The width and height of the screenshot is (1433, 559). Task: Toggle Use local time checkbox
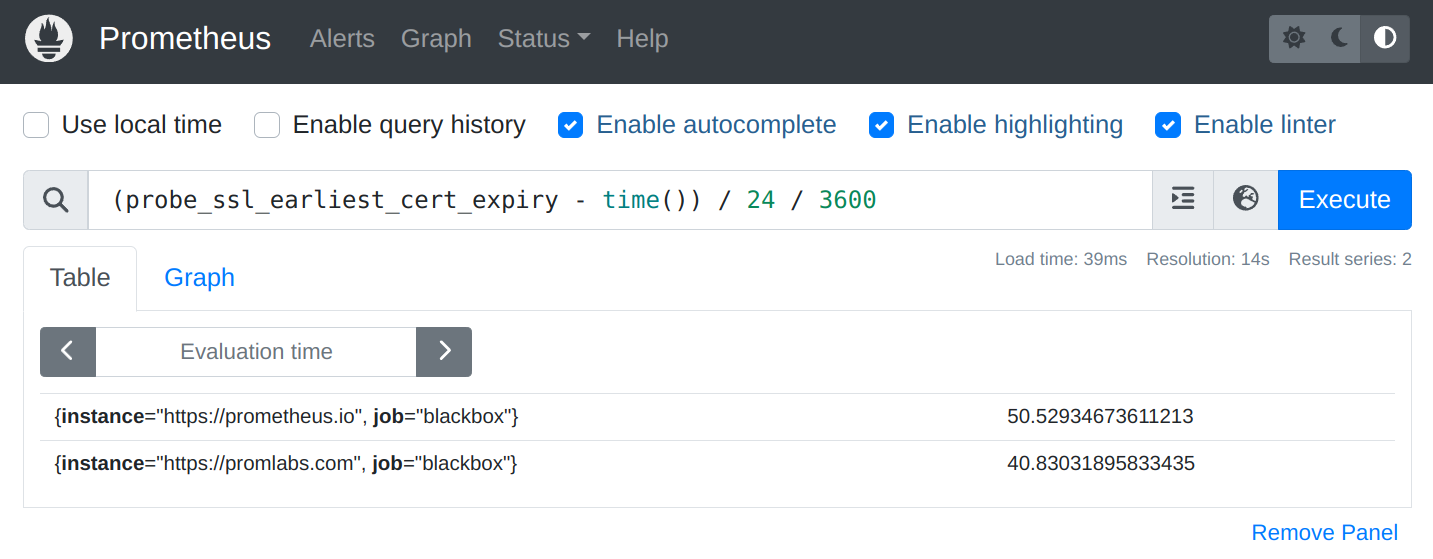pyautogui.click(x=37, y=125)
